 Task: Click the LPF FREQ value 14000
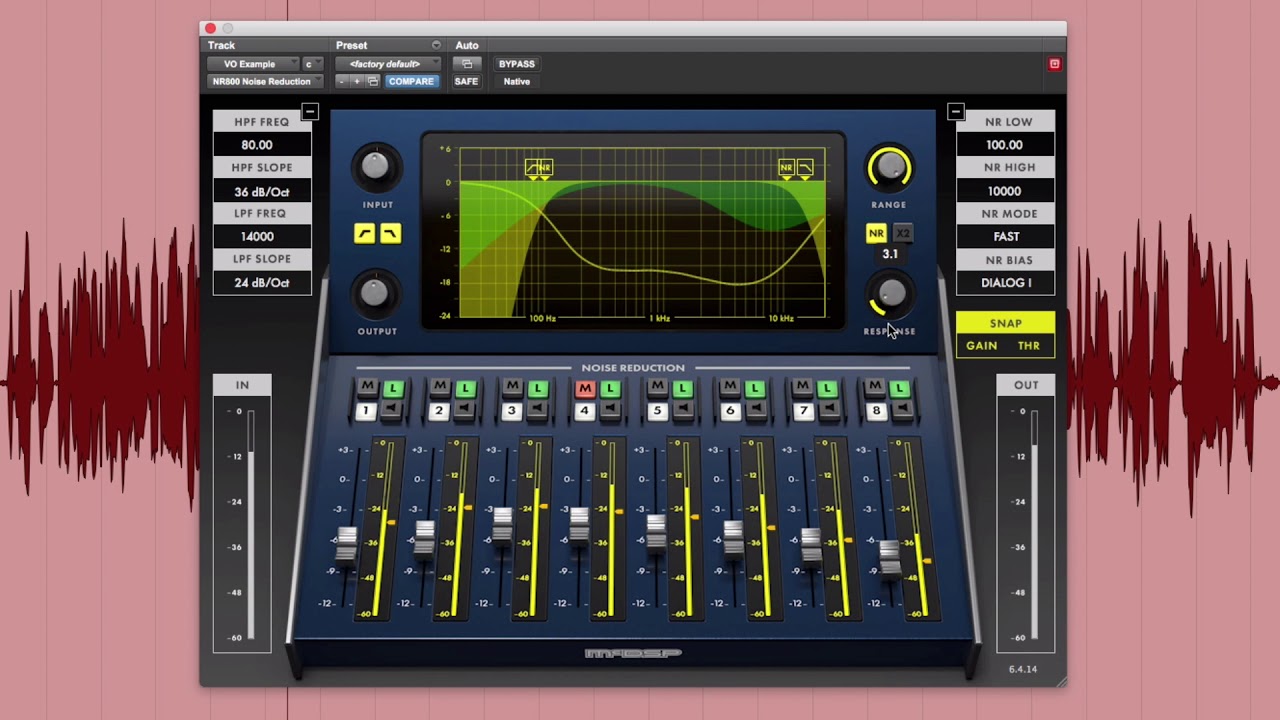[262, 237]
